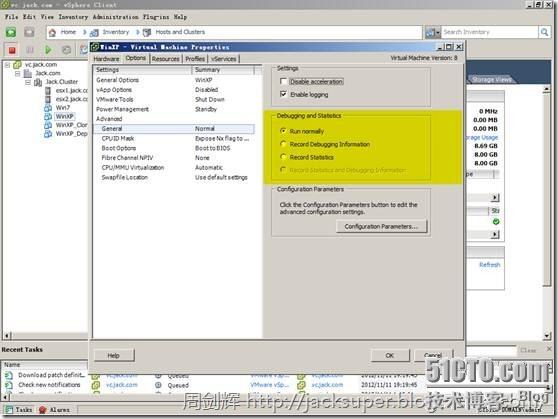
Task: Click Home breadcrumb dropdown arrow
Action: tap(85, 32)
